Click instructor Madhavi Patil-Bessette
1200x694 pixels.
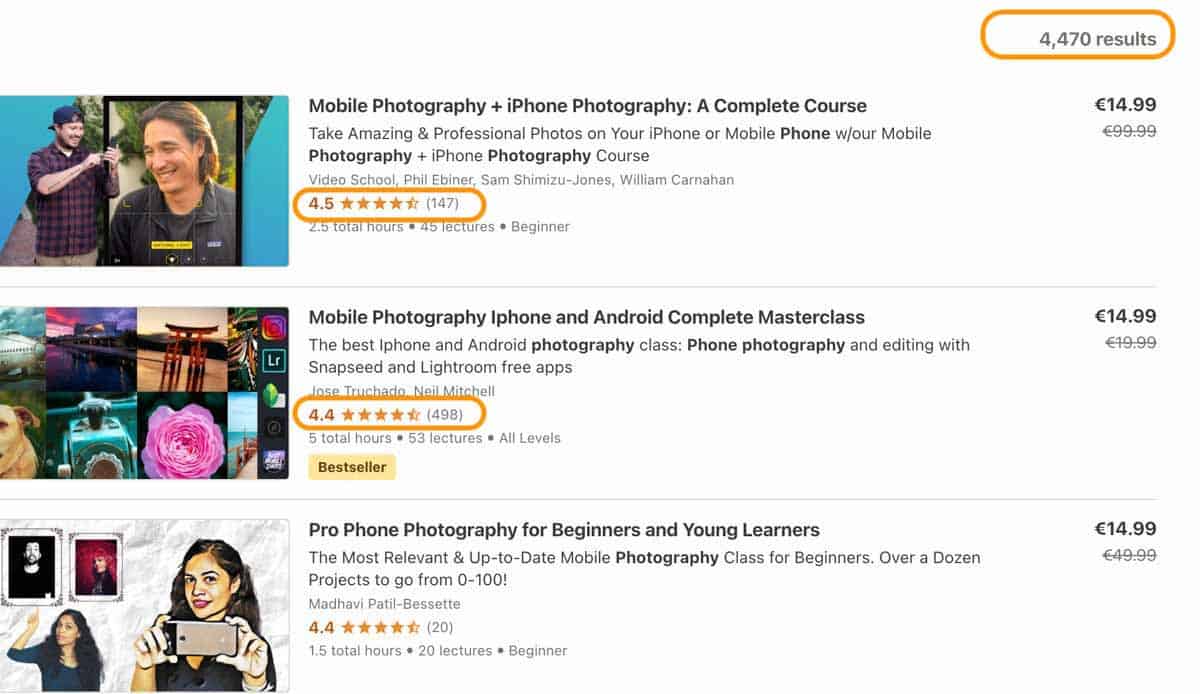(384, 603)
